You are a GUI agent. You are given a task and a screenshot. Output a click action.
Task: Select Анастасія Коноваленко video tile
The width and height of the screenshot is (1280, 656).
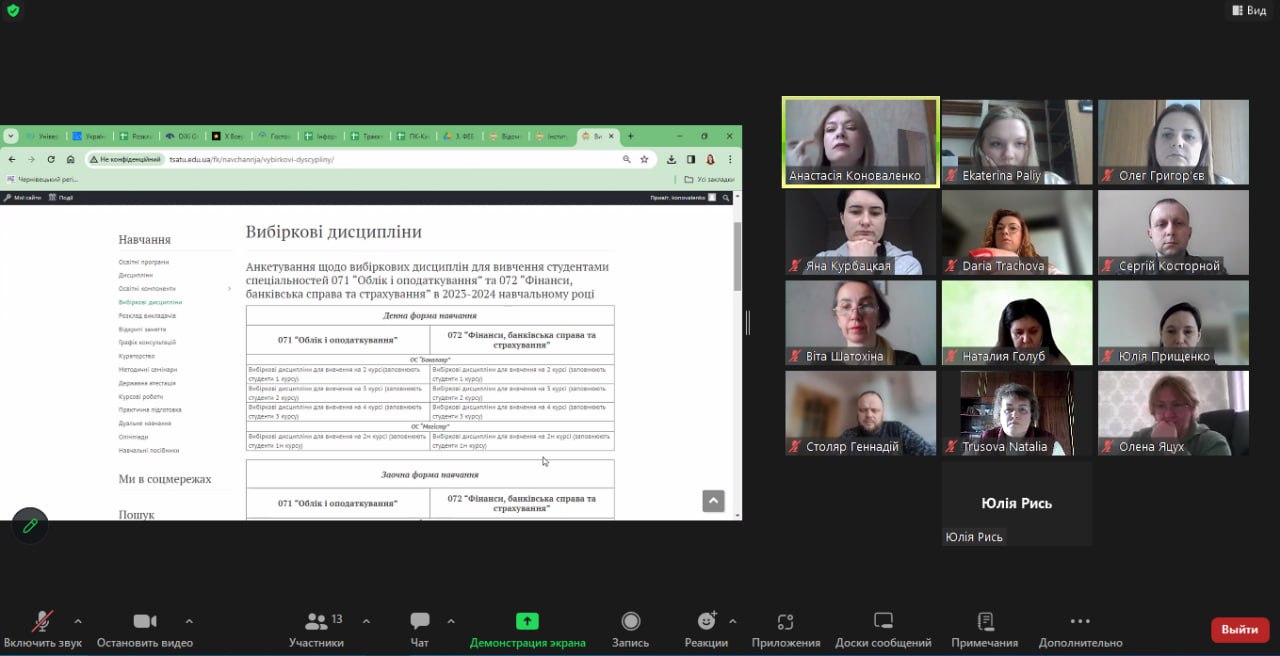click(x=860, y=142)
